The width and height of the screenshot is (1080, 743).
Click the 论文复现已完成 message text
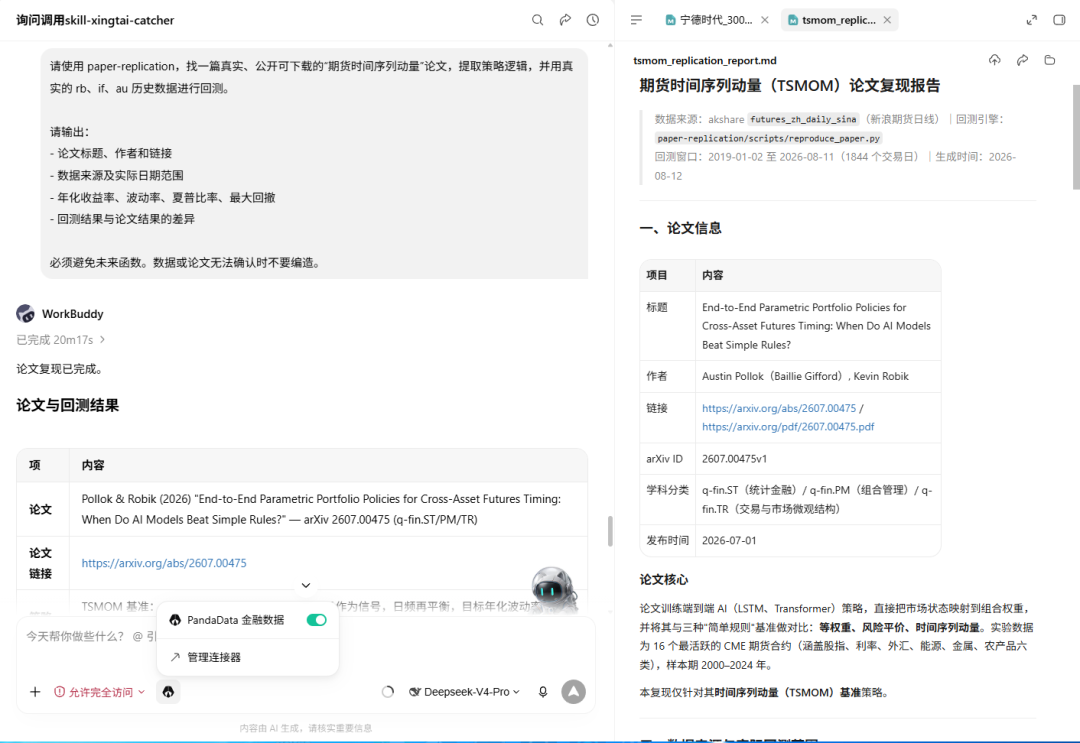(60, 369)
